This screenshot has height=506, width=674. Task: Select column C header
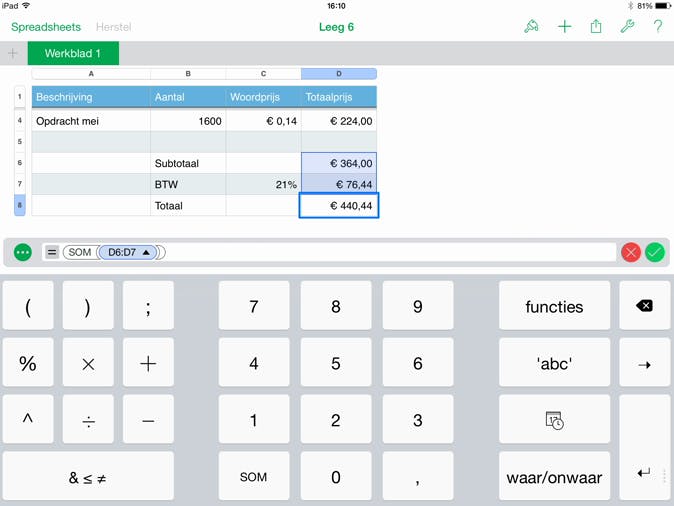[x=263, y=74]
